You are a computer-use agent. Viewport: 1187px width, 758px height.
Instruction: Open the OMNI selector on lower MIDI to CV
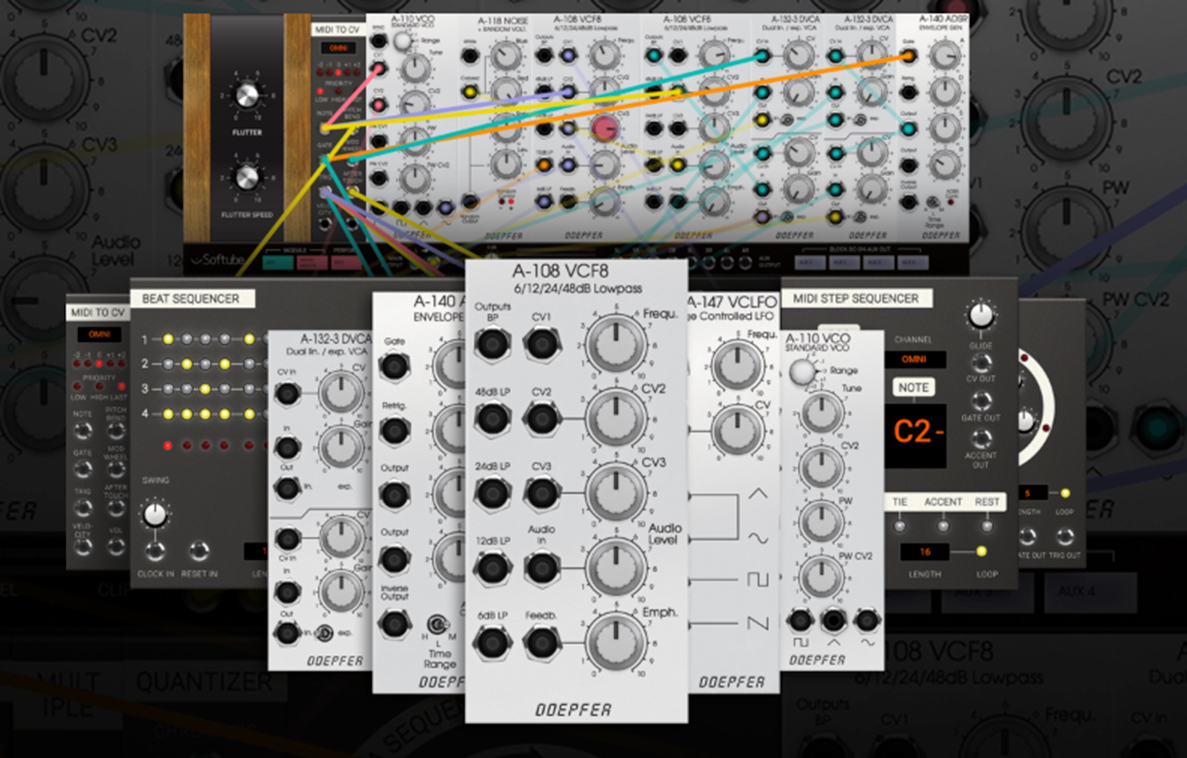pos(98,334)
